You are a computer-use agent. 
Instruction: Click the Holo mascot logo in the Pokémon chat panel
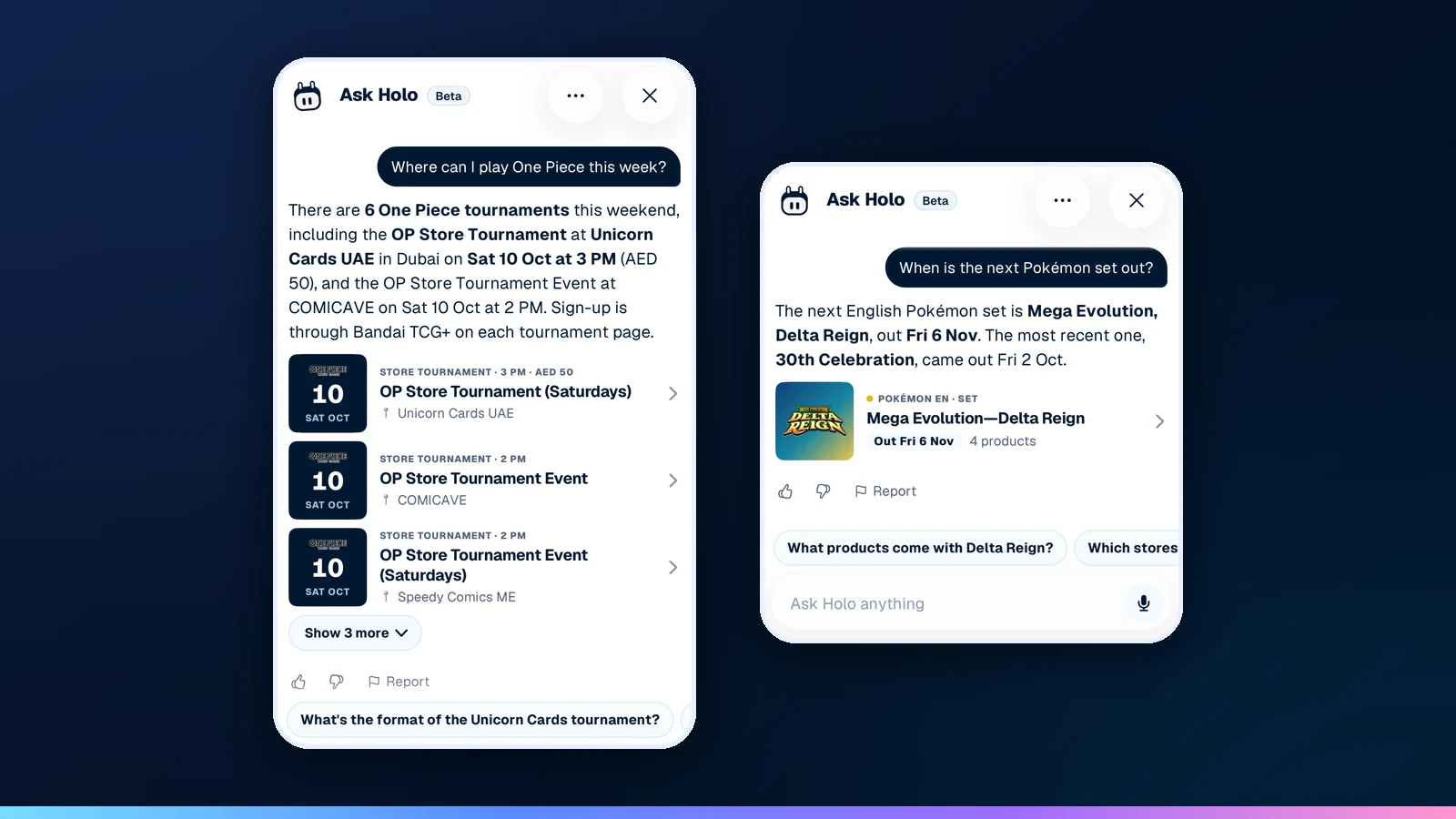coord(794,200)
